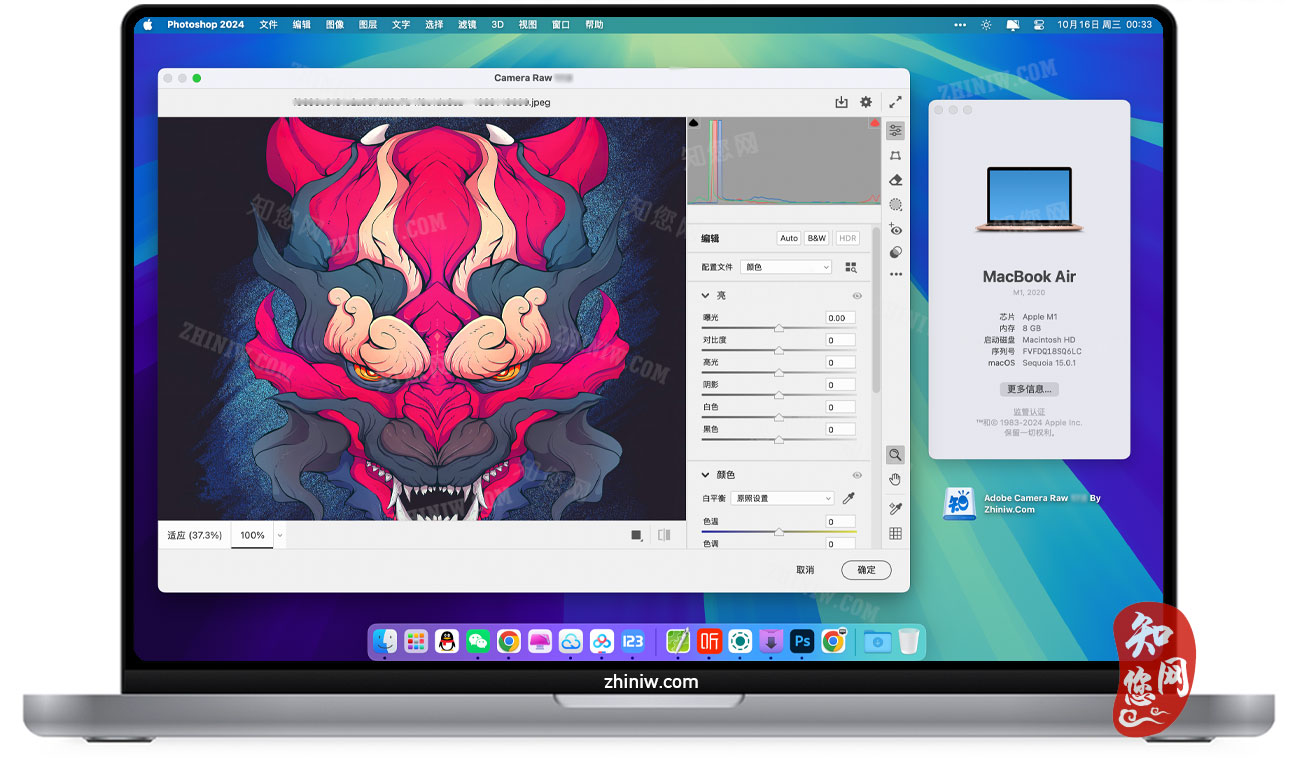Open the 图层 menu
The height and width of the screenshot is (779, 1298).
point(367,24)
